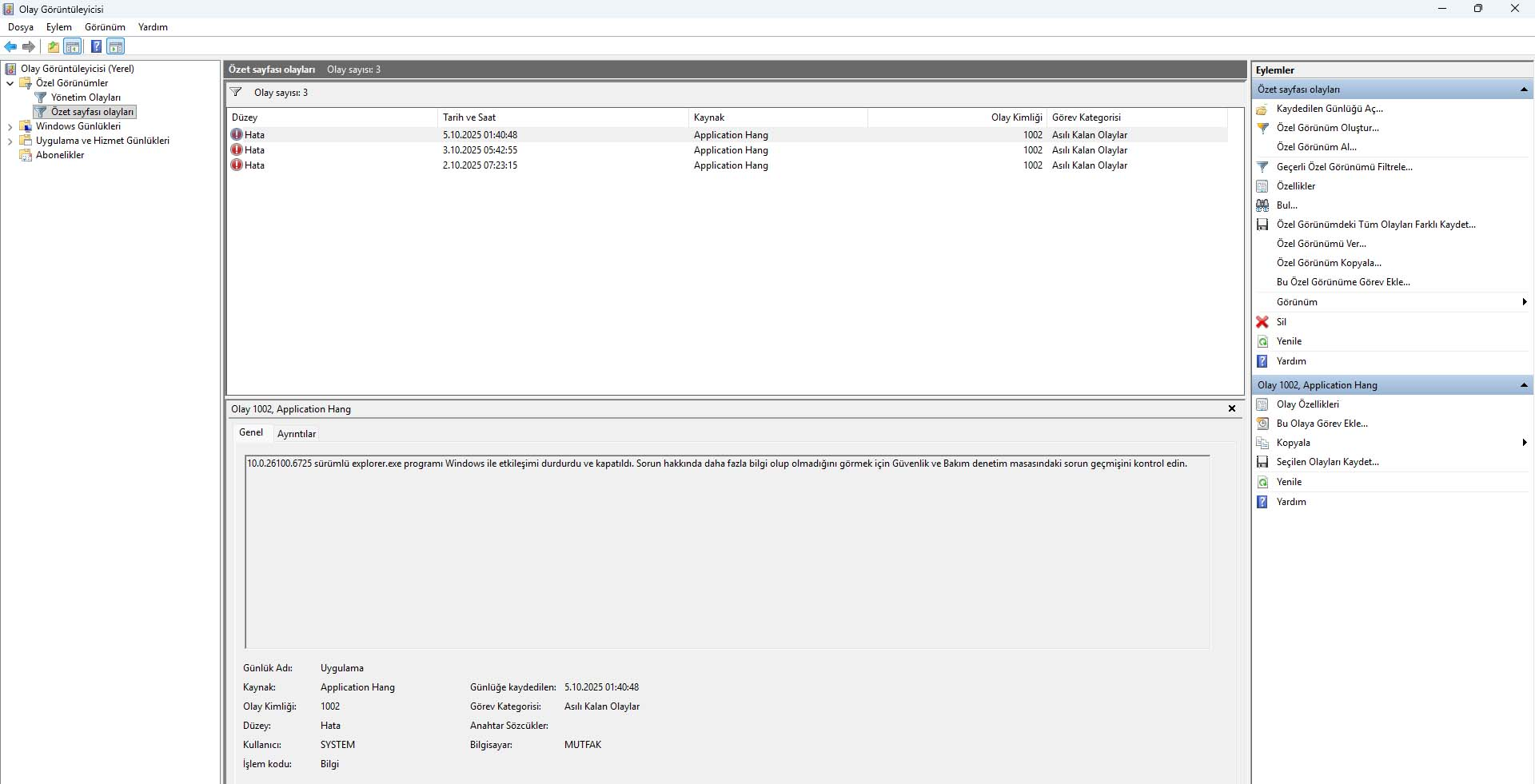
Task: Close the event preview pane
Action: click(1232, 408)
